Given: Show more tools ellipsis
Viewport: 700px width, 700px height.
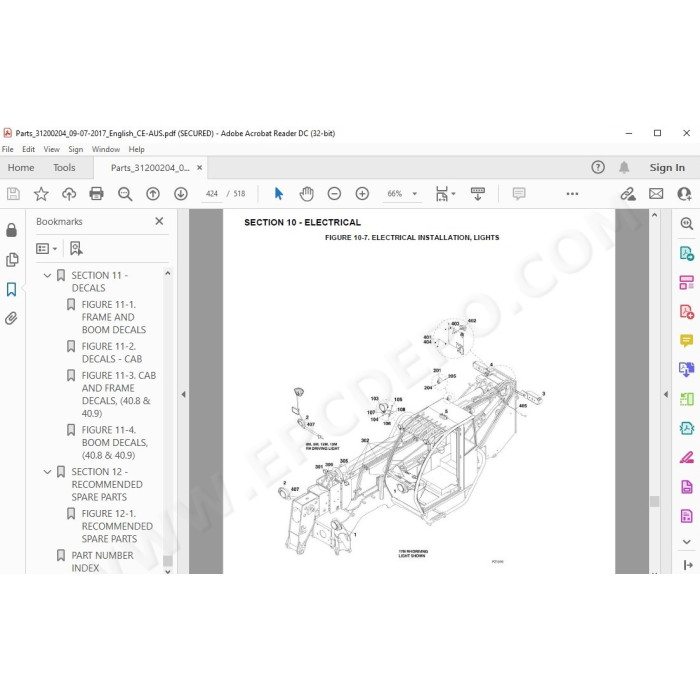Looking at the screenshot, I should [572, 194].
